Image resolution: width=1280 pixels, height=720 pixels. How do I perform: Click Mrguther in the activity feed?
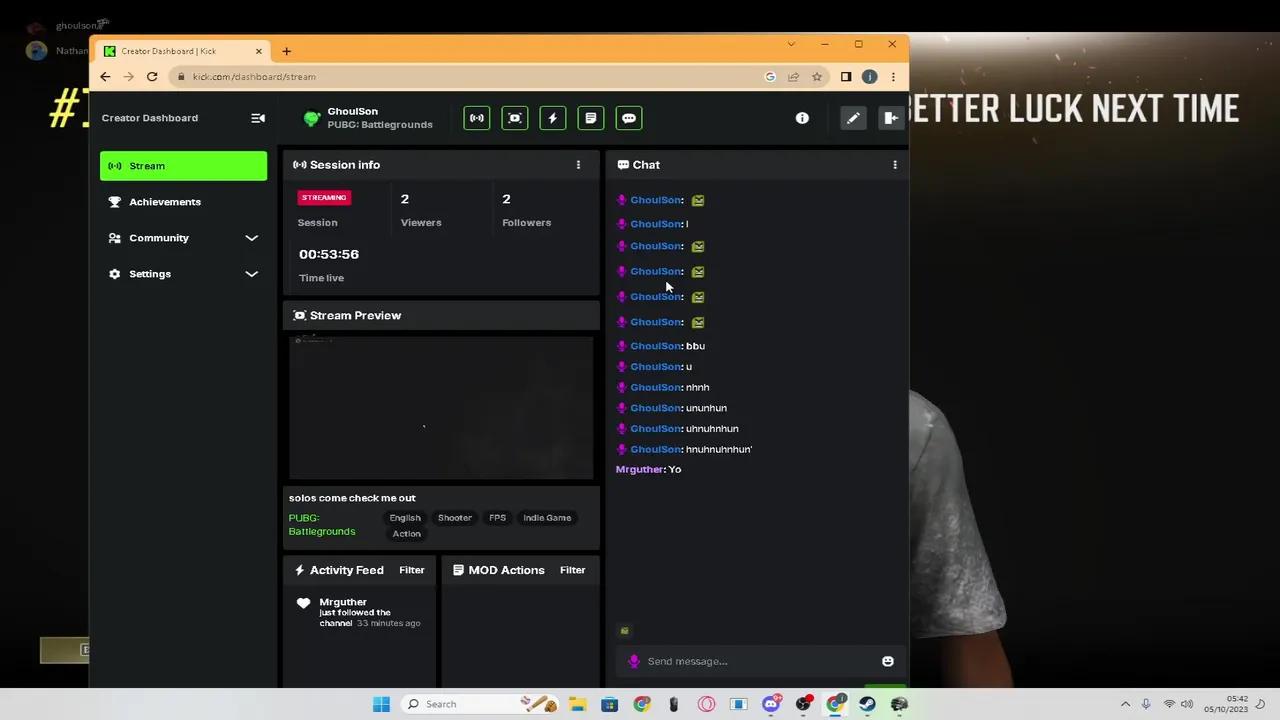[x=343, y=602]
